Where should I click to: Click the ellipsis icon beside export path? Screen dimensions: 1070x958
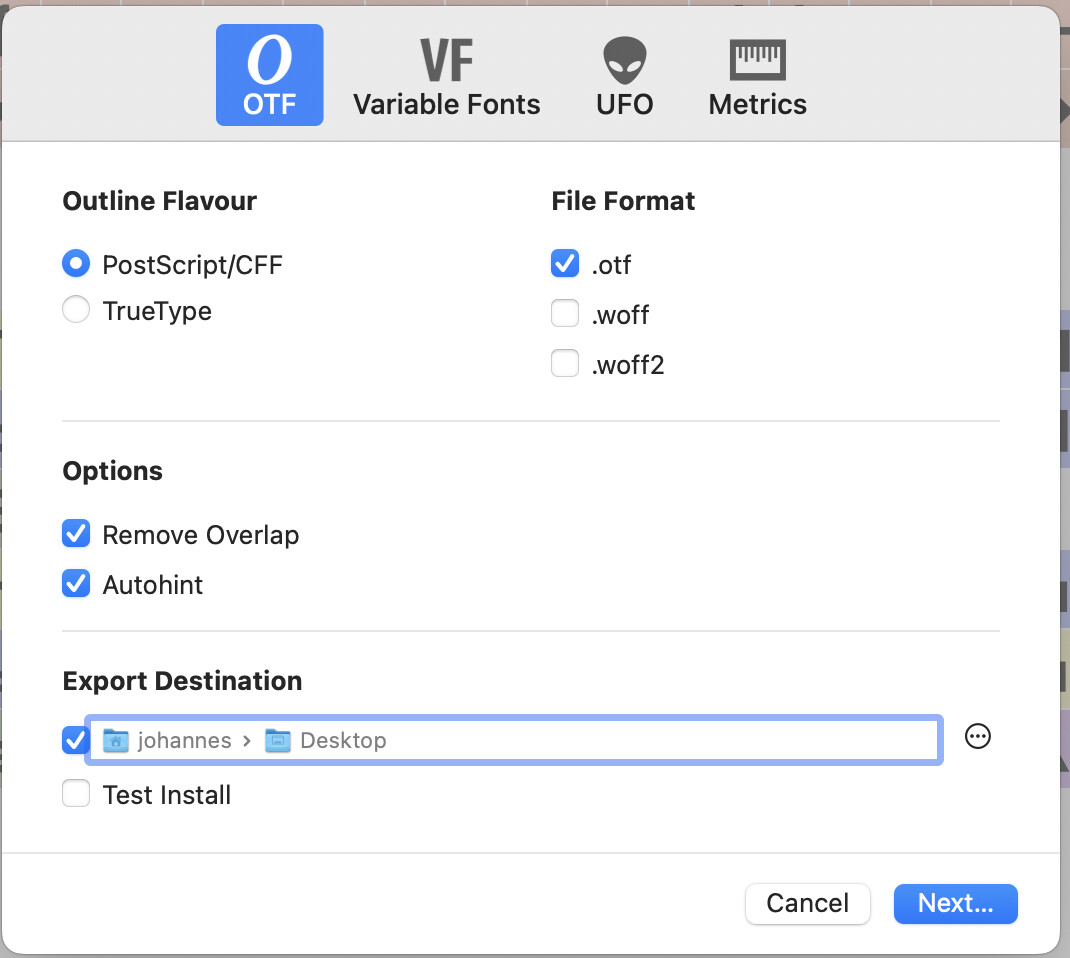click(977, 737)
